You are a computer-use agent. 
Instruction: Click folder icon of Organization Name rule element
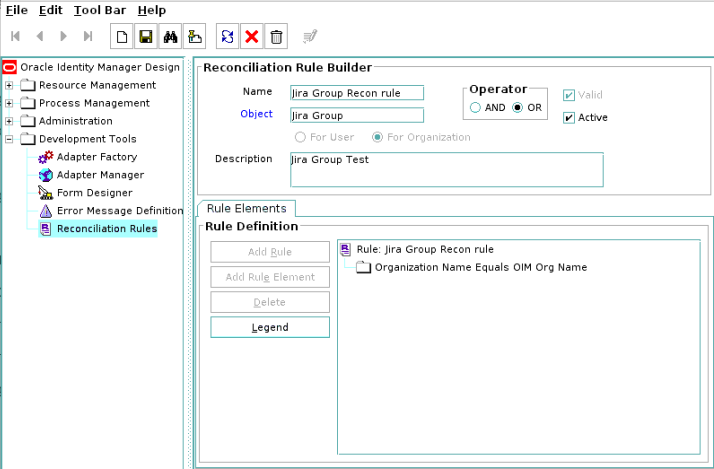point(364,267)
